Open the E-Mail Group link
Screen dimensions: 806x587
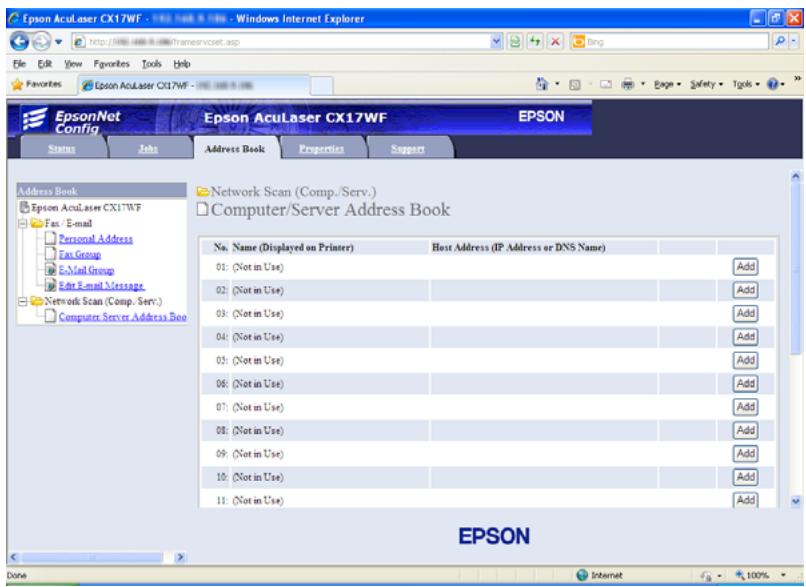86,270
